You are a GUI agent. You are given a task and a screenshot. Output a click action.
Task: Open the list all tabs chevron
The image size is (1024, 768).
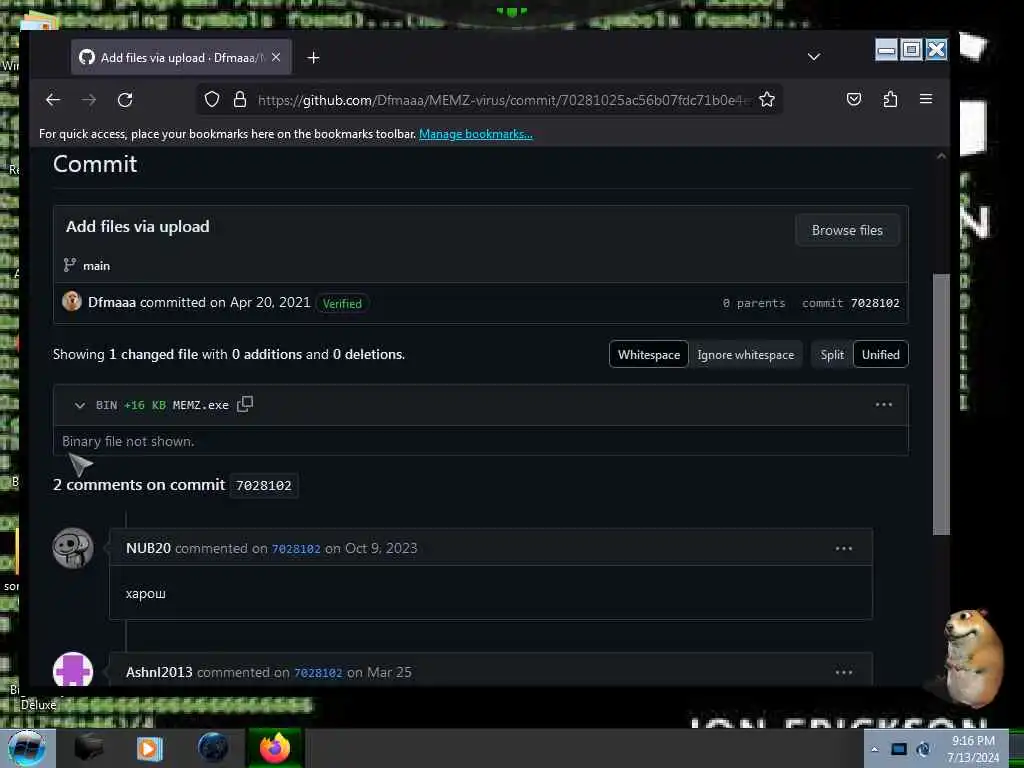point(814,57)
